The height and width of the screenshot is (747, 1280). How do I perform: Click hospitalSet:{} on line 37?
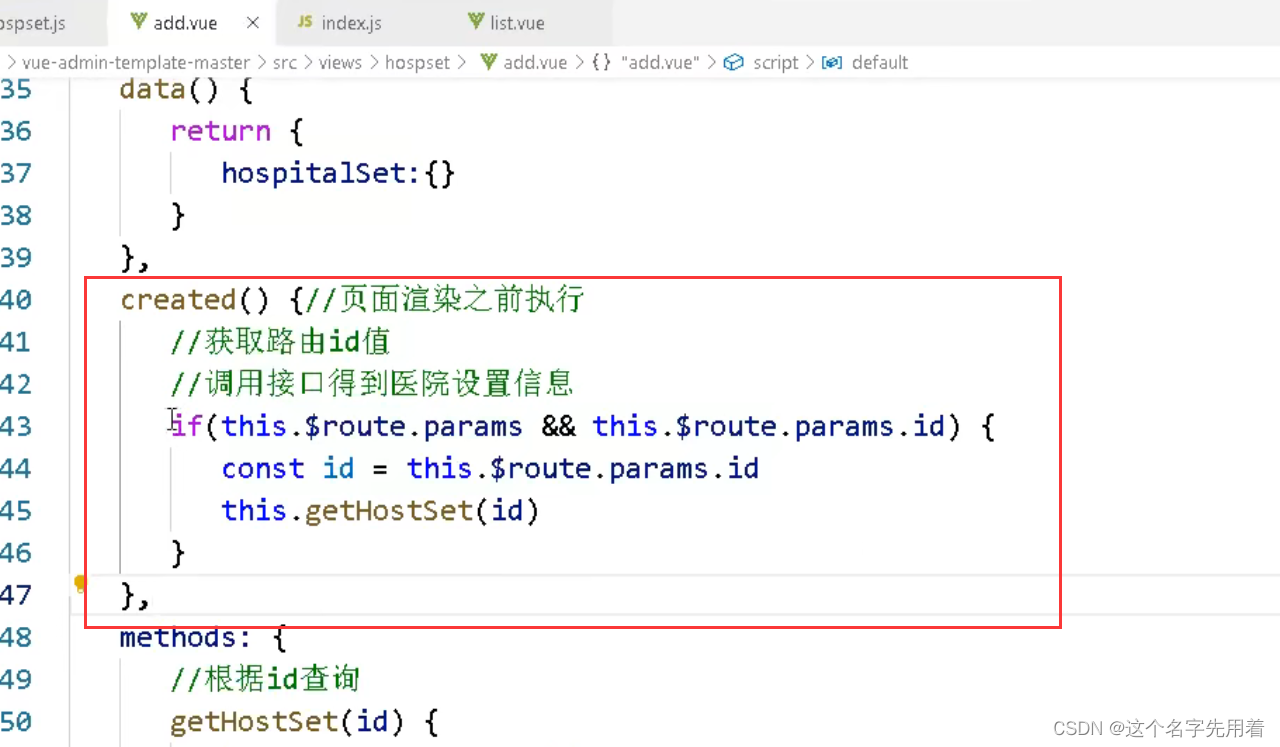pyautogui.click(x=338, y=173)
